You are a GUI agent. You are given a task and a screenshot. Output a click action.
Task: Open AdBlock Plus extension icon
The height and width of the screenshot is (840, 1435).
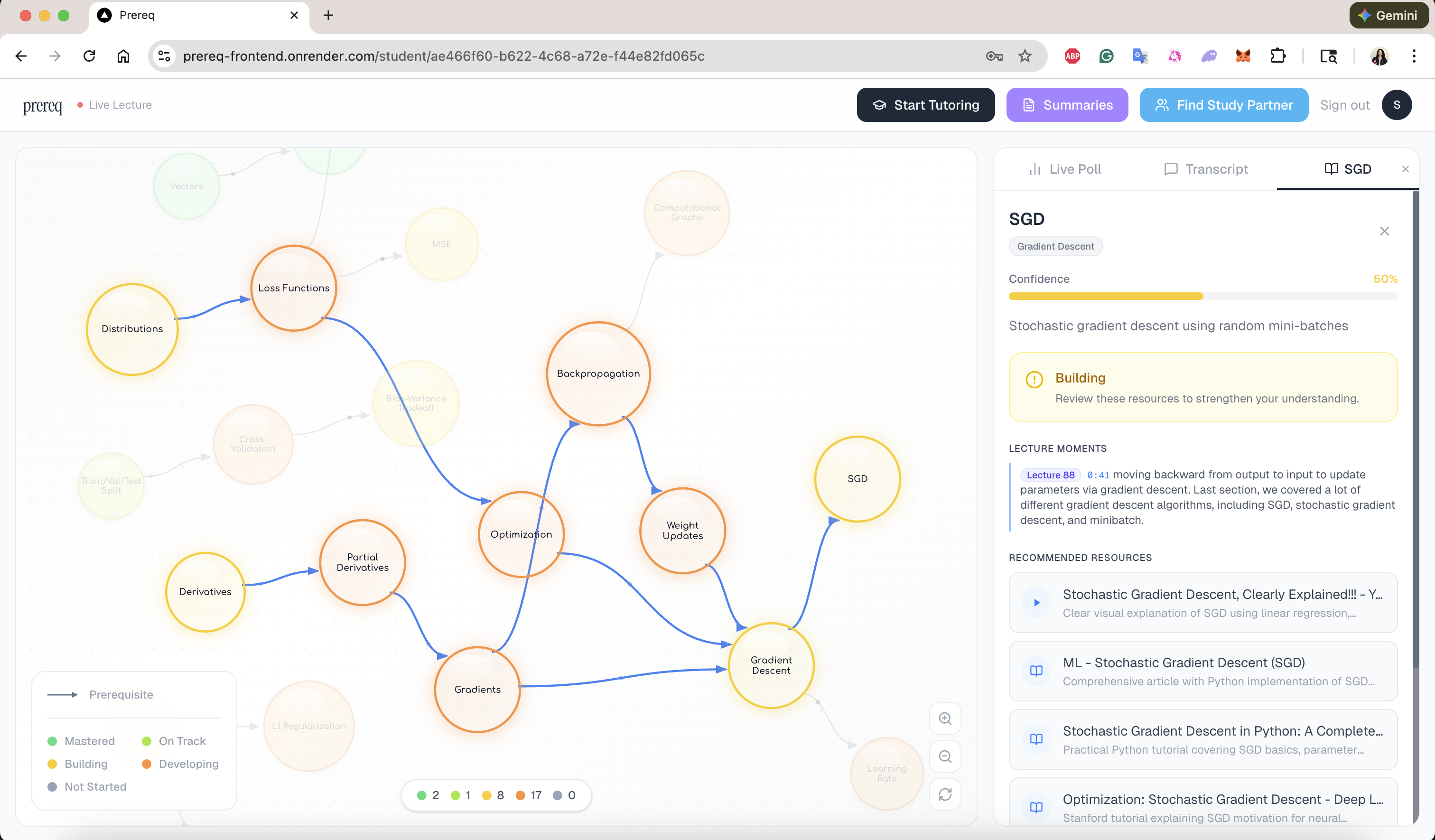1072,56
